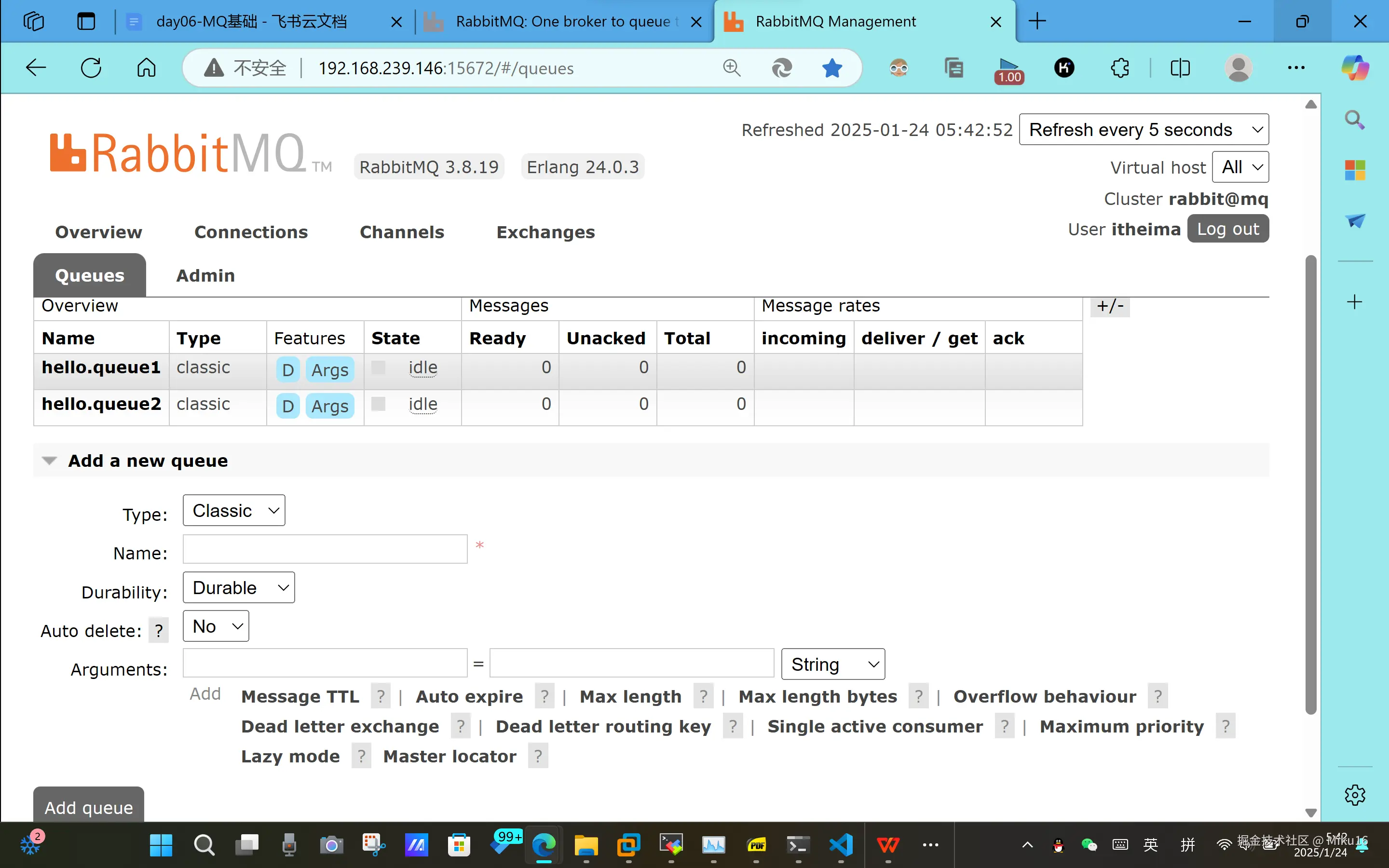Click the Log out button
The image size is (1389, 868).
1228,229
